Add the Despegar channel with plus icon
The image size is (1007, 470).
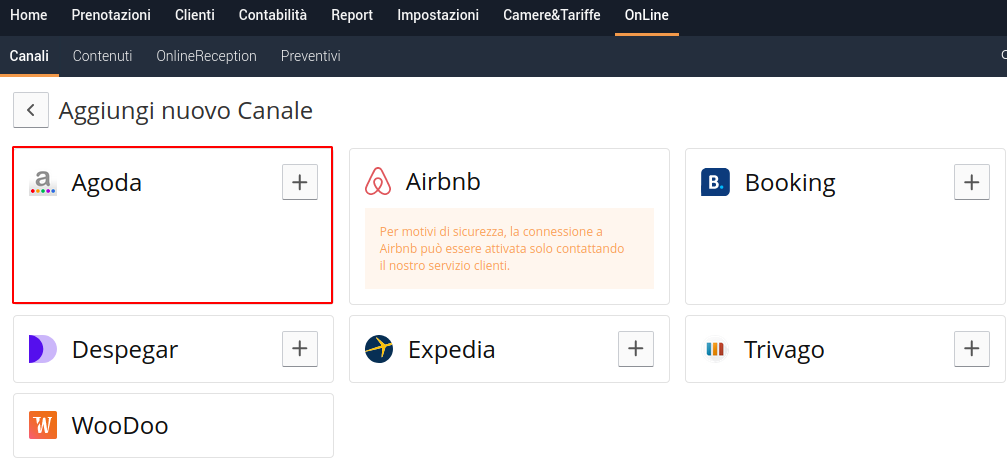click(300, 349)
